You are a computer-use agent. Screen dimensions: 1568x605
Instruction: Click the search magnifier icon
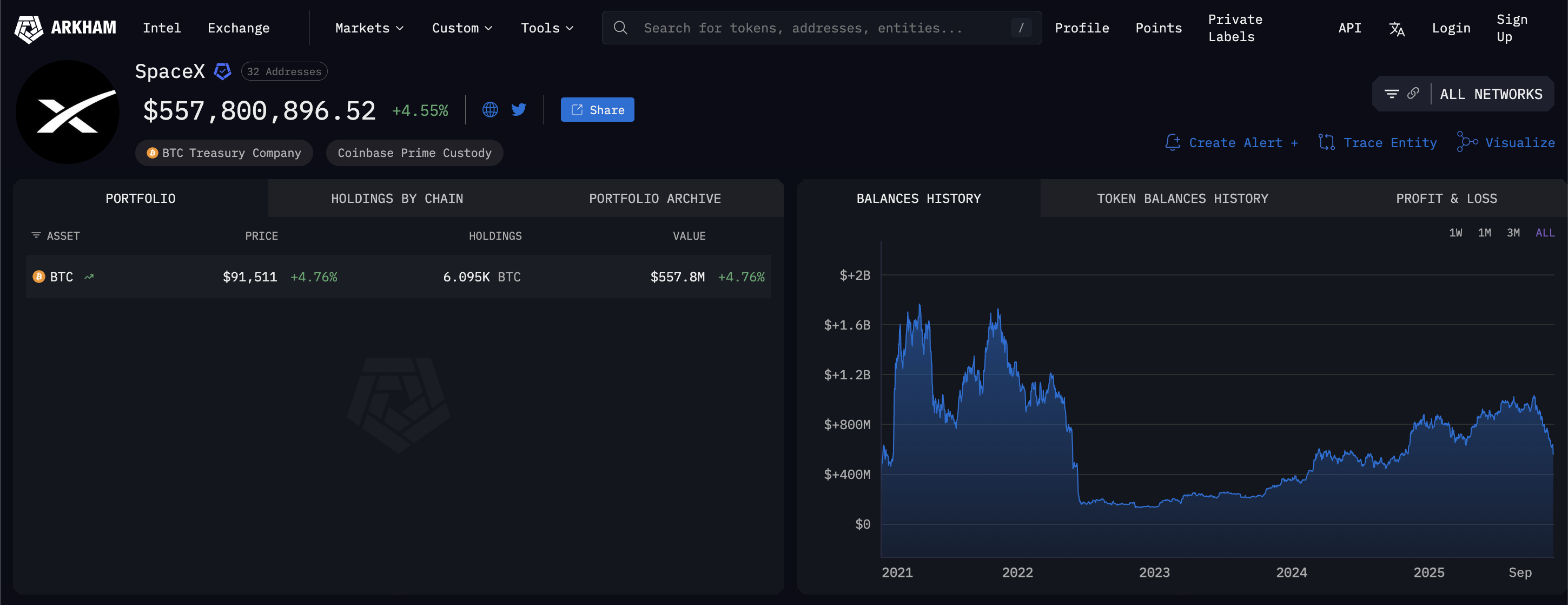click(621, 28)
